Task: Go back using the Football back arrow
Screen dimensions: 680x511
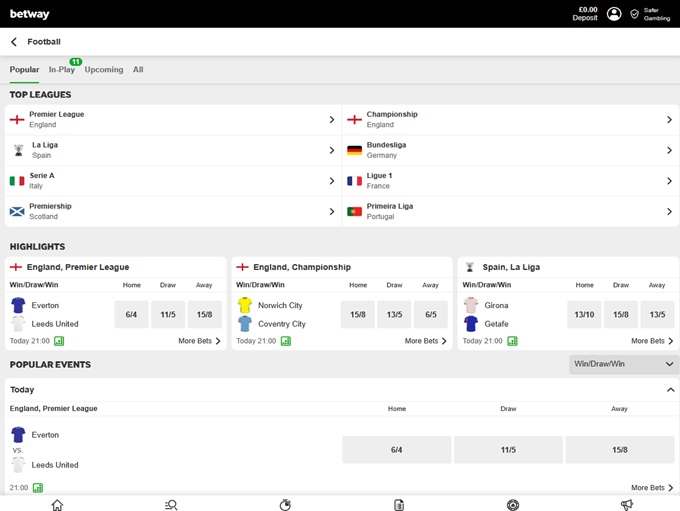Action: [14, 42]
